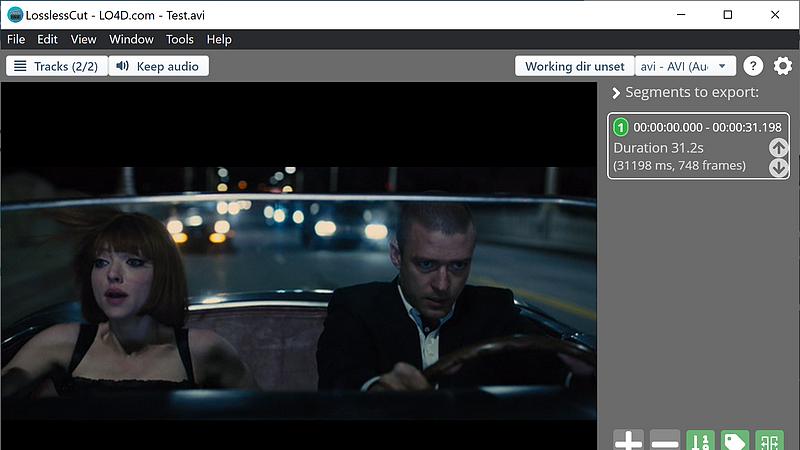Minimize the LosslessCut window
The width and height of the screenshot is (800, 450).
(681, 15)
